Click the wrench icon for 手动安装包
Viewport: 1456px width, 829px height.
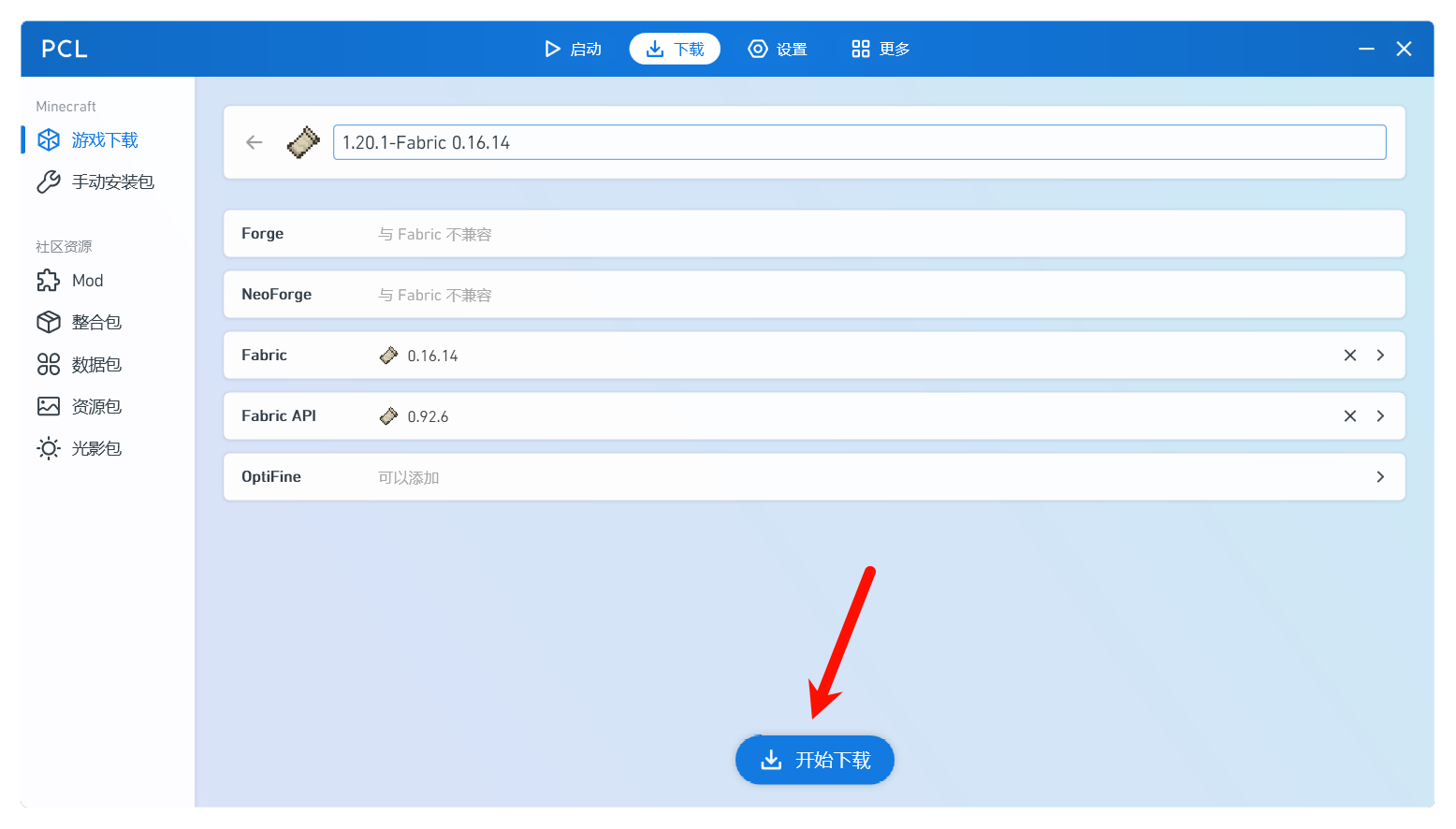pos(49,182)
